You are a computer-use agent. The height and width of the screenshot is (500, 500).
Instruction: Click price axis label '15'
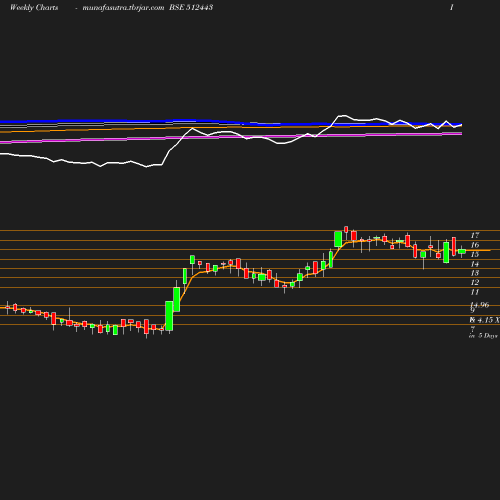coord(475,254)
